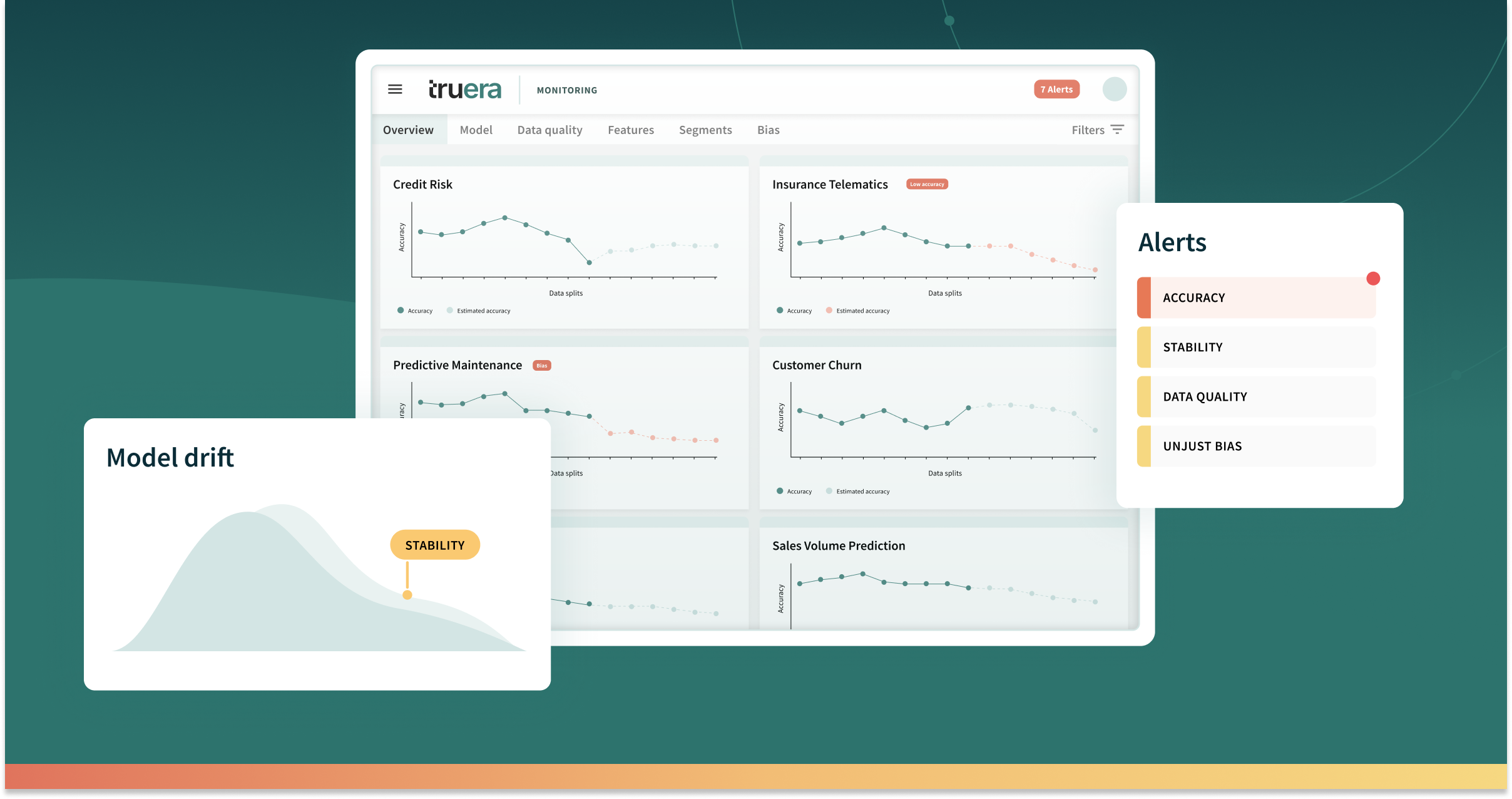Select the Segments tab in the navigation
Screen dimensions: 1512x799
[704, 130]
